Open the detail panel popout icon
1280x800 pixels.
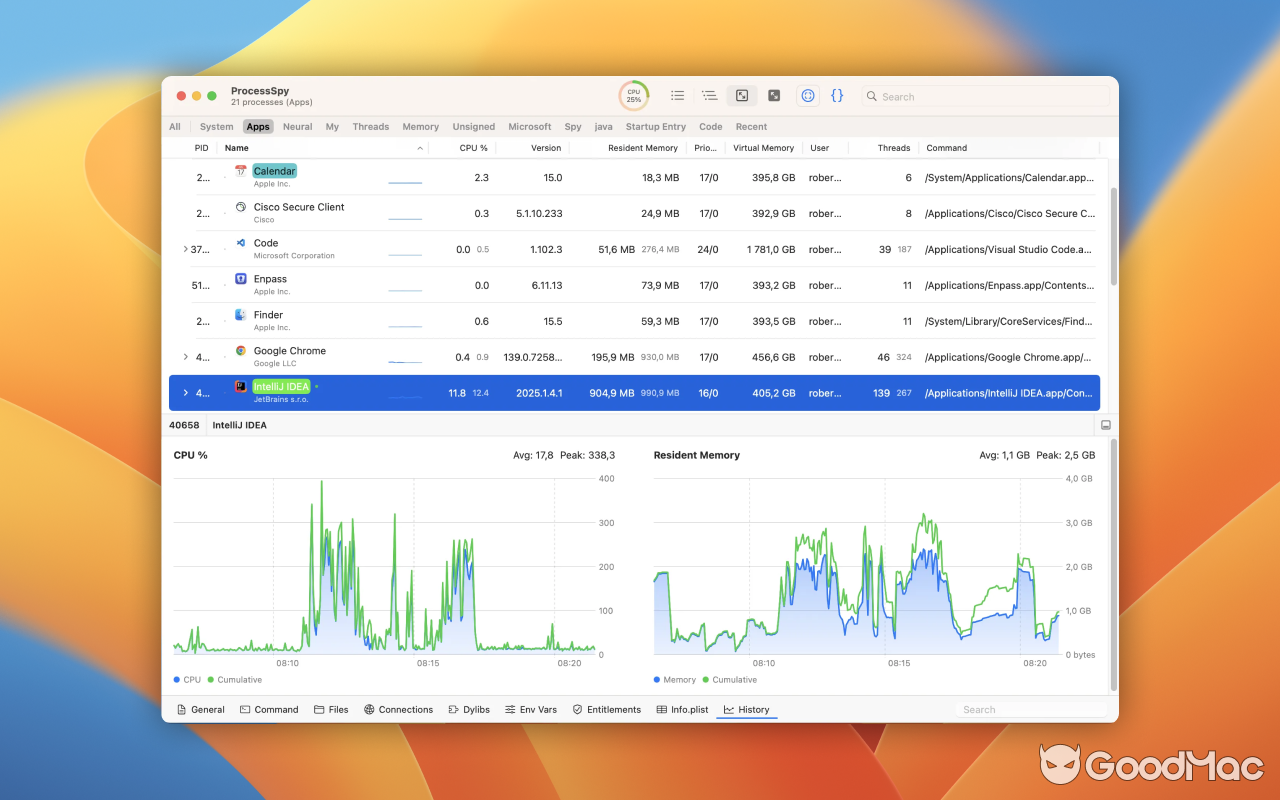tap(1106, 424)
